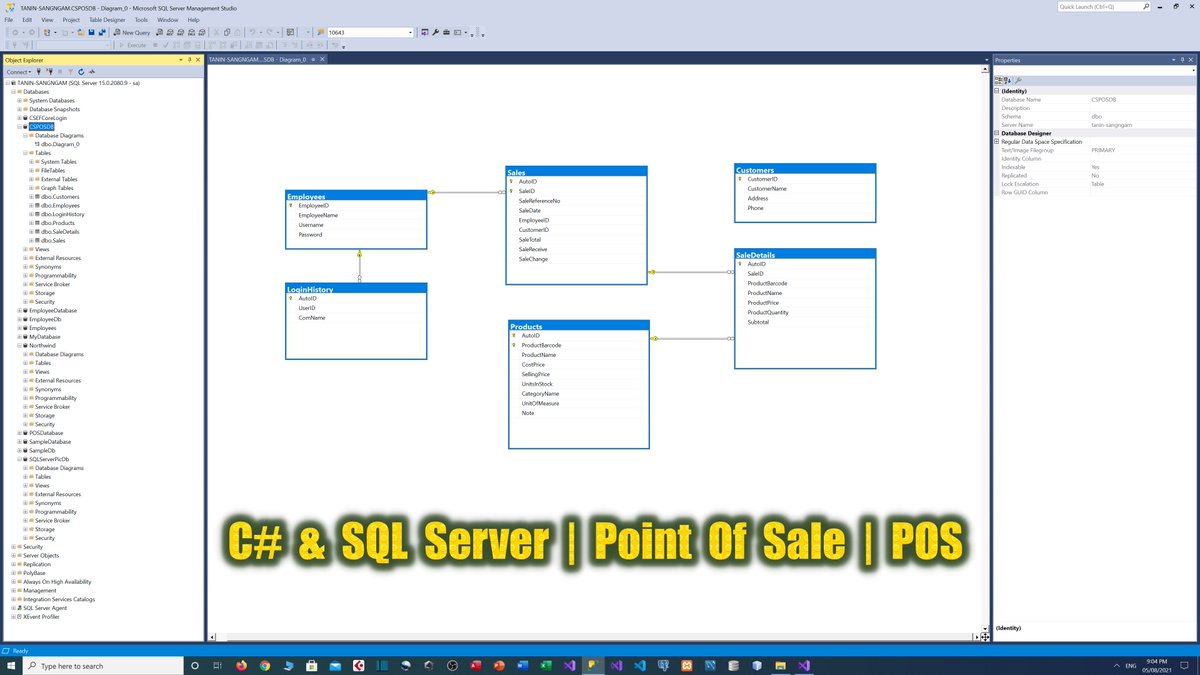Image resolution: width=1200 pixels, height=675 pixels.
Task: Expand the SQL Server Agent node
Action: pyautogui.click(x=13, y=608)
